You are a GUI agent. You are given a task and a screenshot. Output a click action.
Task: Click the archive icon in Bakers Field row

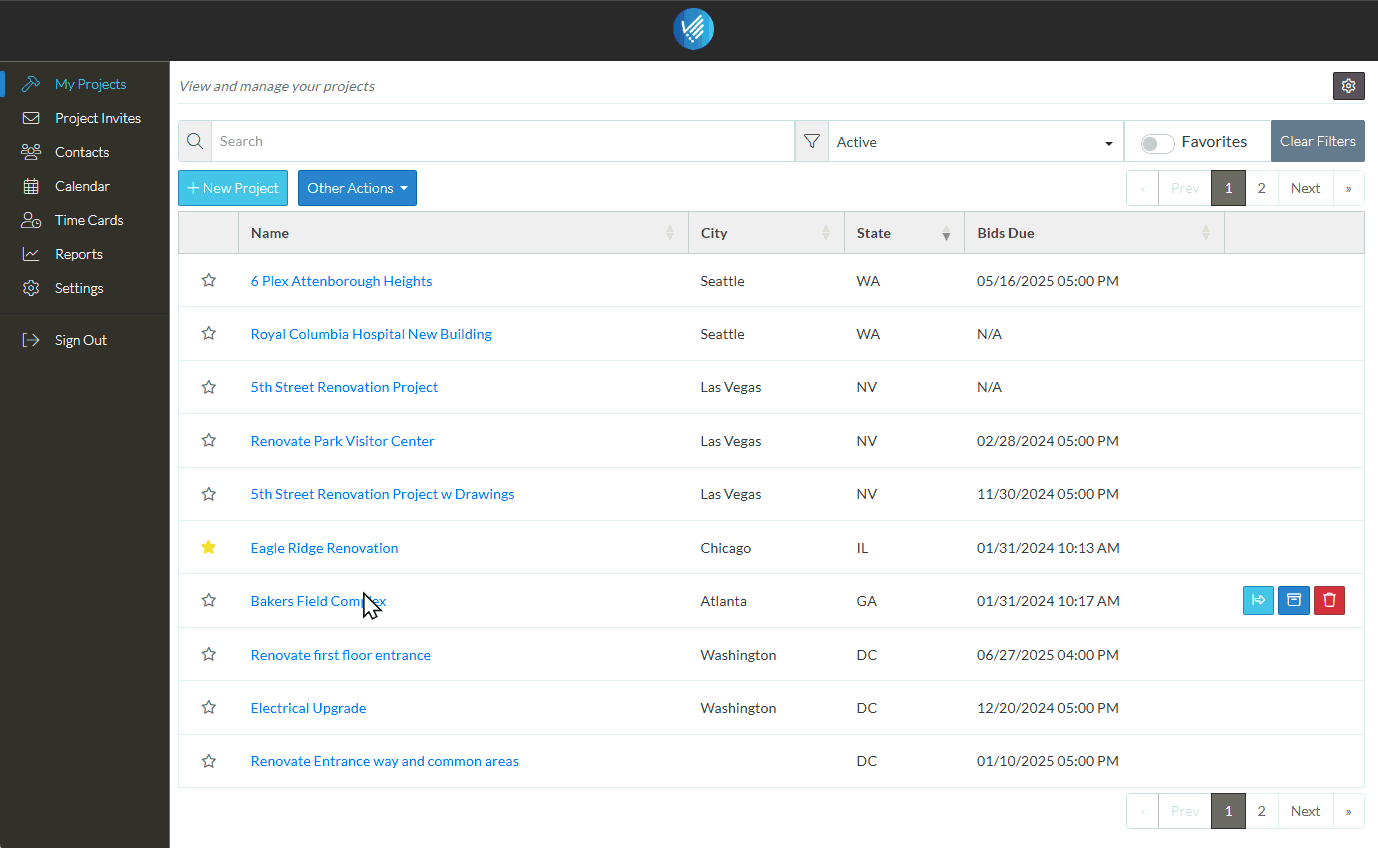coord(1294,600)
